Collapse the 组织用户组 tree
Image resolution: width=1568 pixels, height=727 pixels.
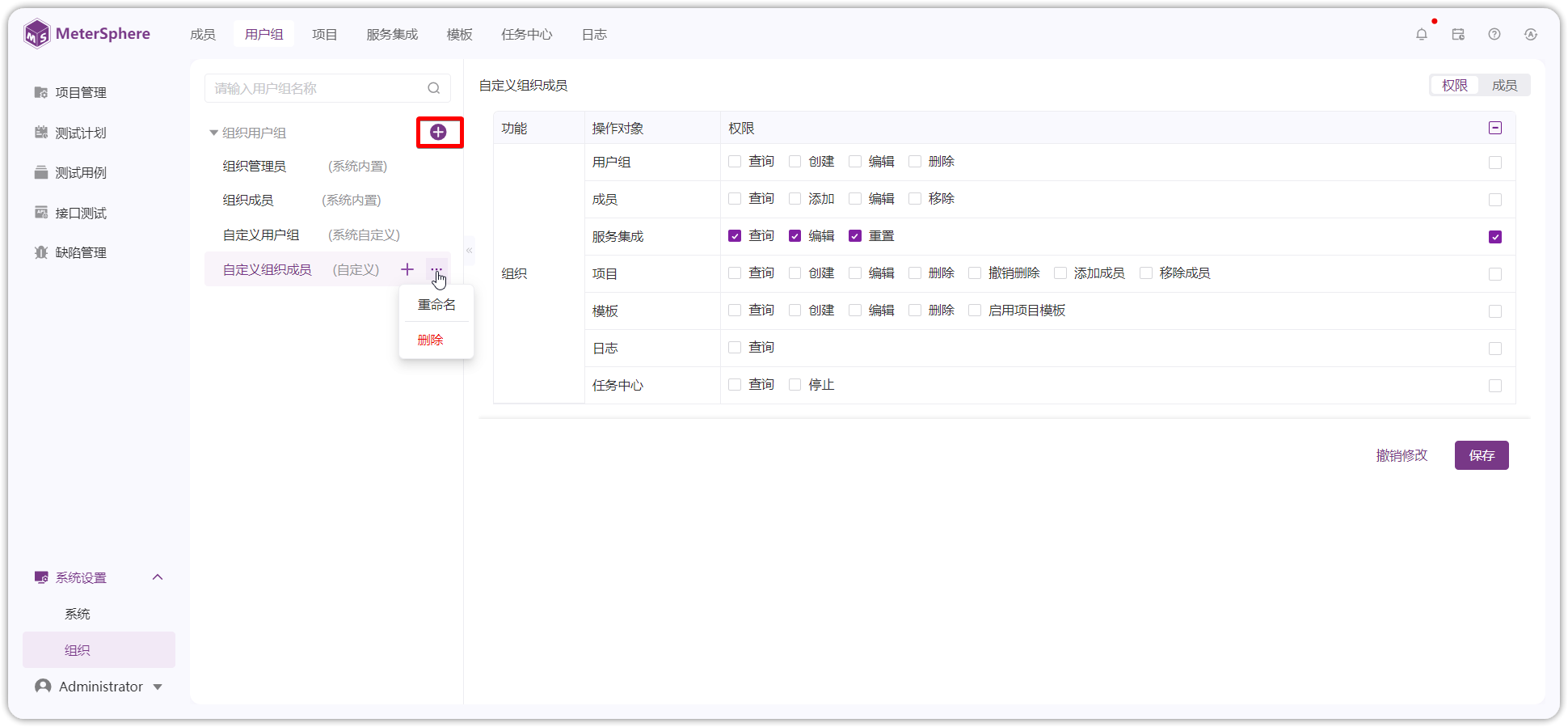pyautogui.click(x=213, y=133)
